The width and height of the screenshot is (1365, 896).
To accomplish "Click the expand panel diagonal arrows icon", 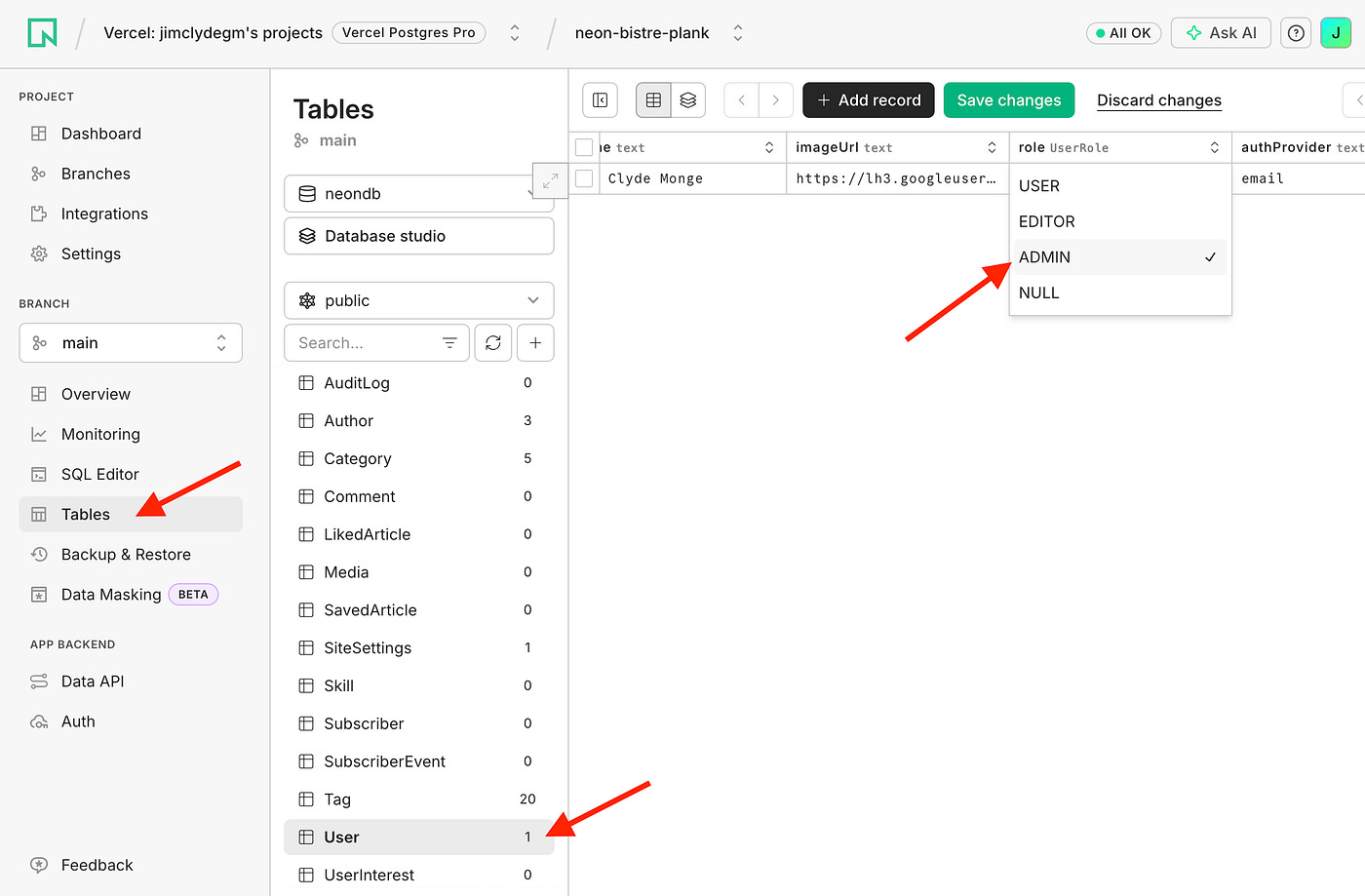I will 550,181.
